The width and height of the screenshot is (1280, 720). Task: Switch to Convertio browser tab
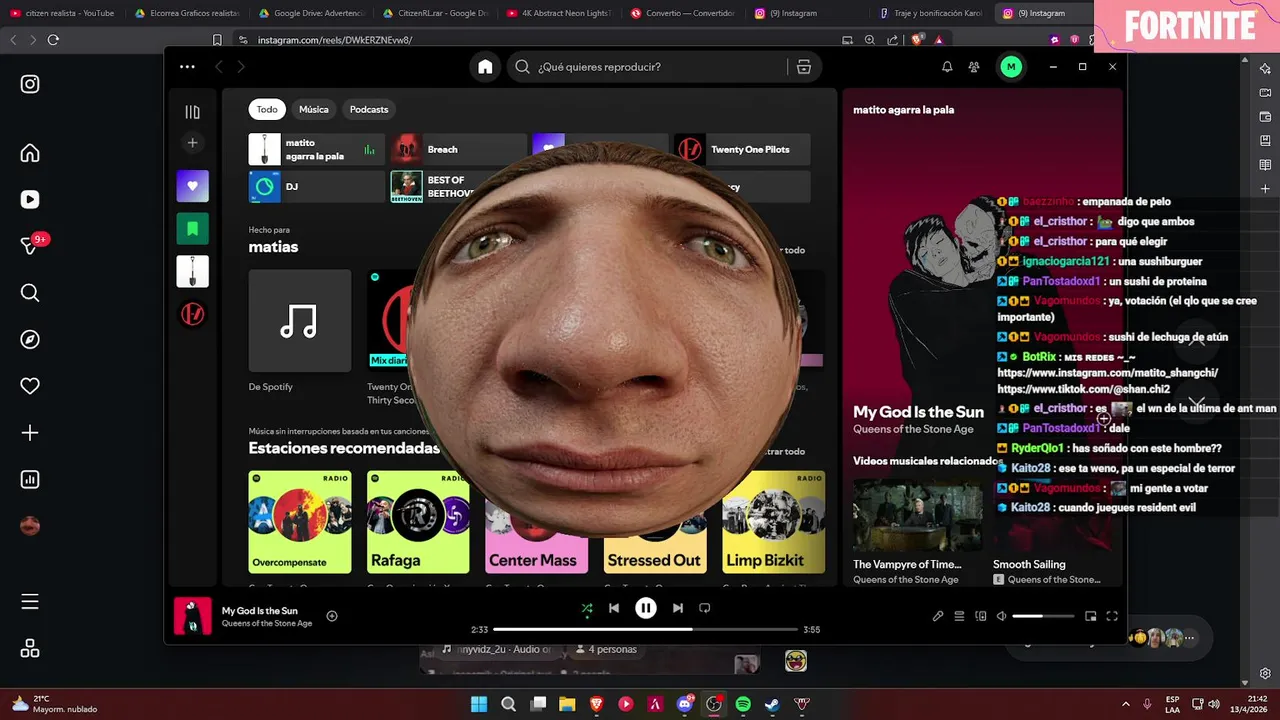(686, 13)
